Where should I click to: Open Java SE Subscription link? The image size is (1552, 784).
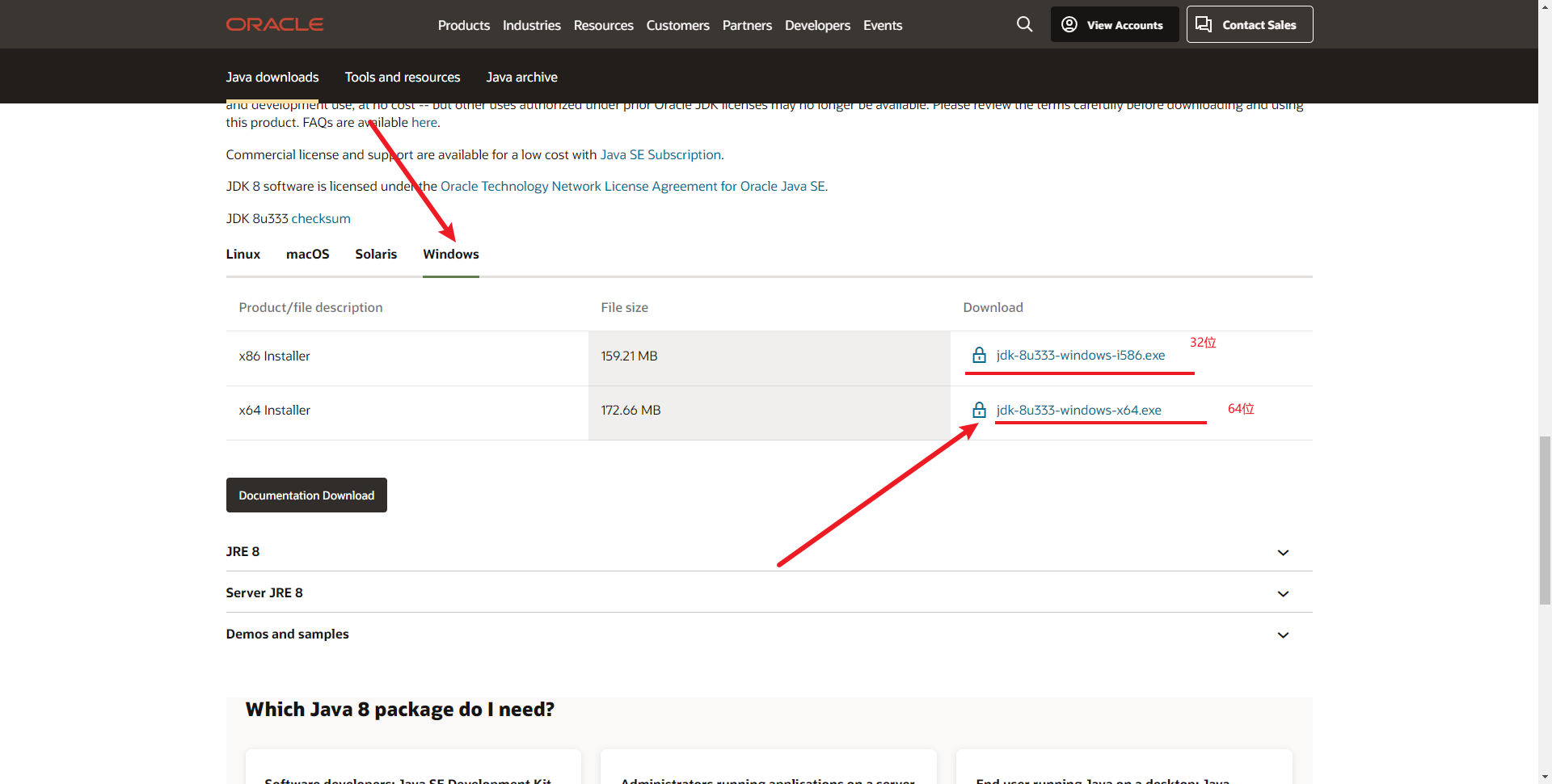[660, 154]
